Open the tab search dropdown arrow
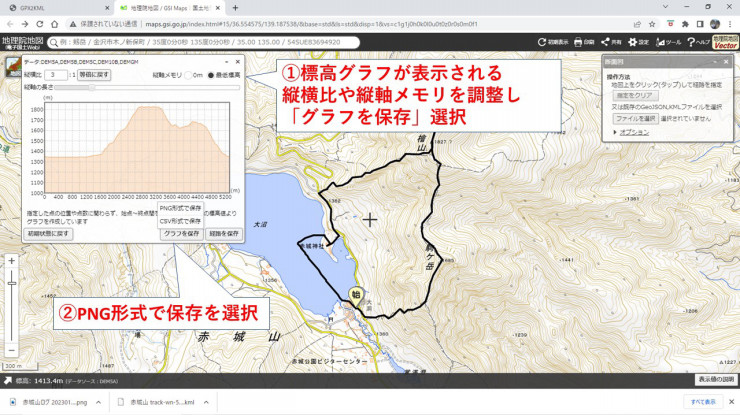740x415 pixels. [665, 7]
